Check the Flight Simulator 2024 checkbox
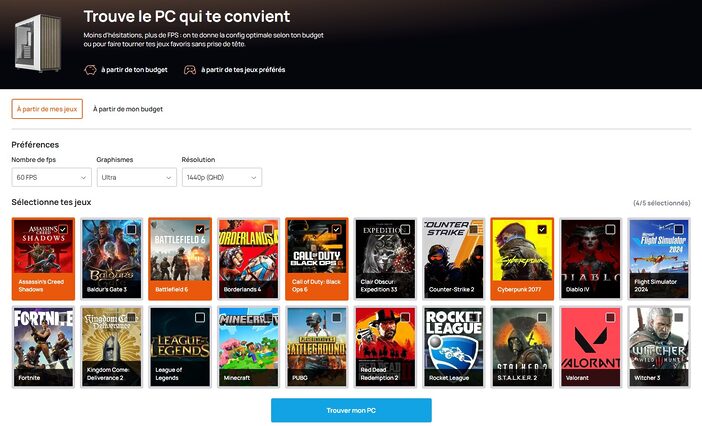The height and width of the screenshot is (426, 702). pyautogui.click(x=679, y=230)
